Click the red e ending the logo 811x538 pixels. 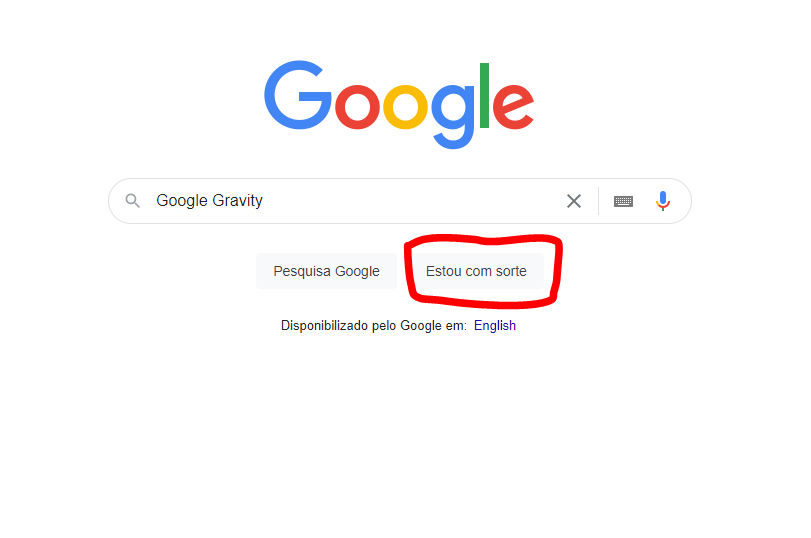[513, 107]
